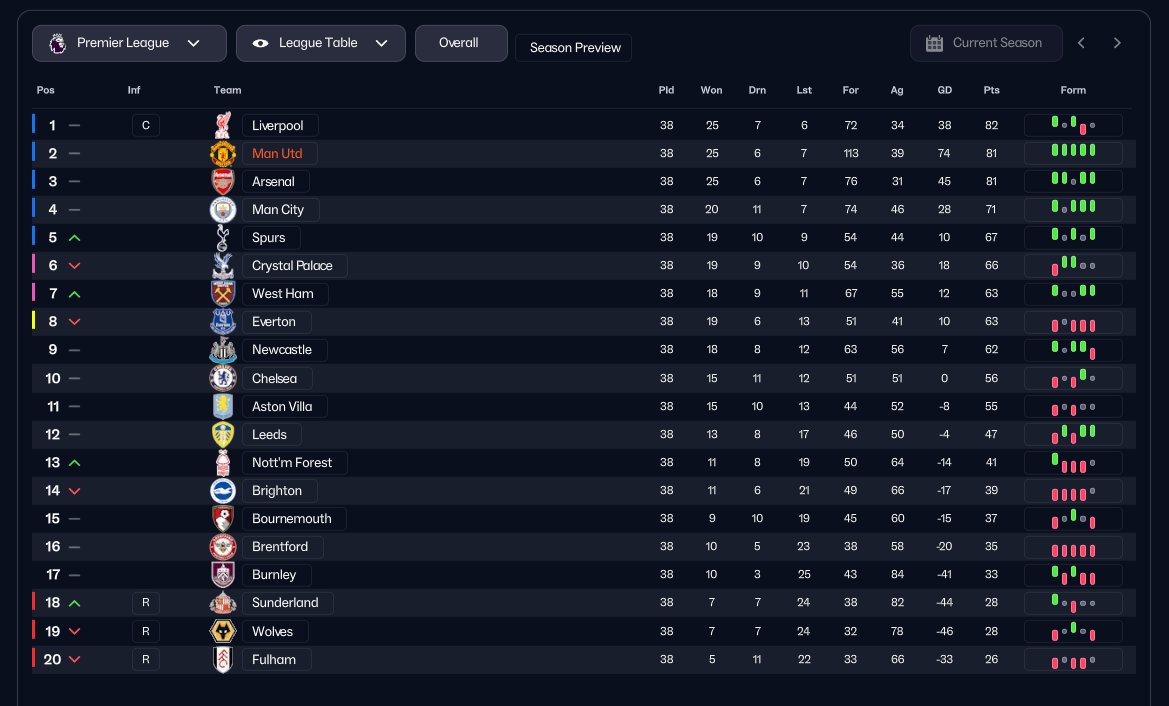1169x706 pixels.
Task: Open the Premier League competition dropdown
Action: [124, 43]
